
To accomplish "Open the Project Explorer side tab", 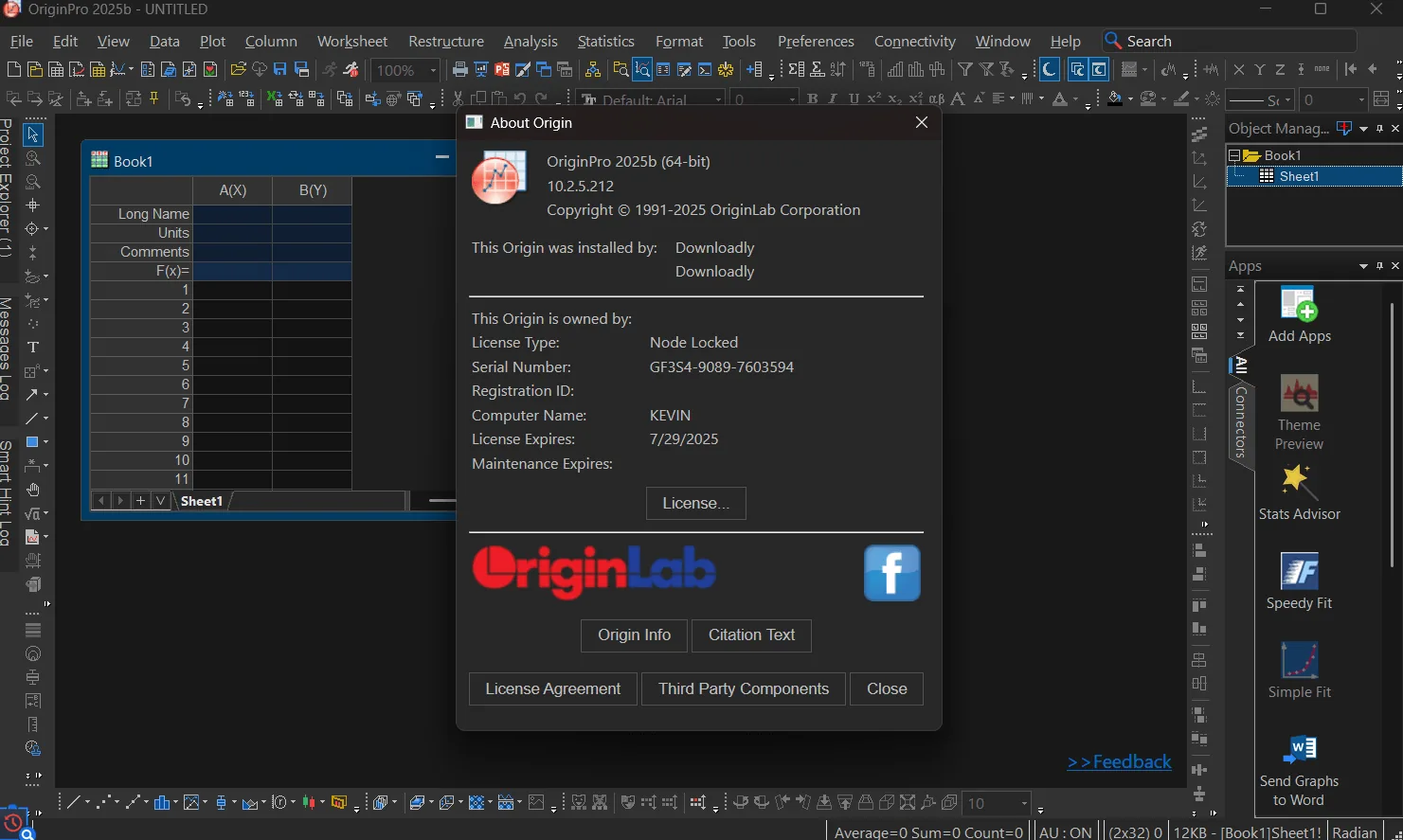I will (x=6, y=188).
